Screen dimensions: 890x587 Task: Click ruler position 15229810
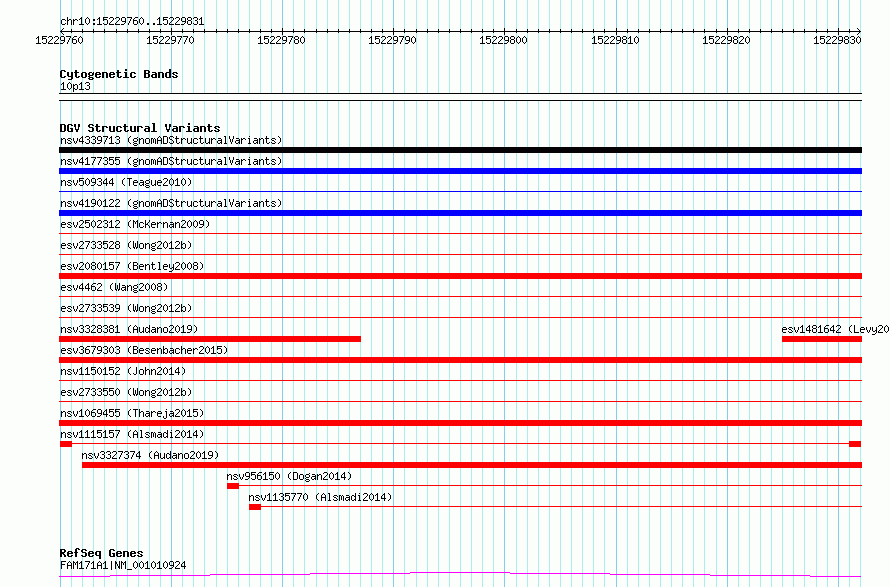pyautogui.click(x=615, y=40)
